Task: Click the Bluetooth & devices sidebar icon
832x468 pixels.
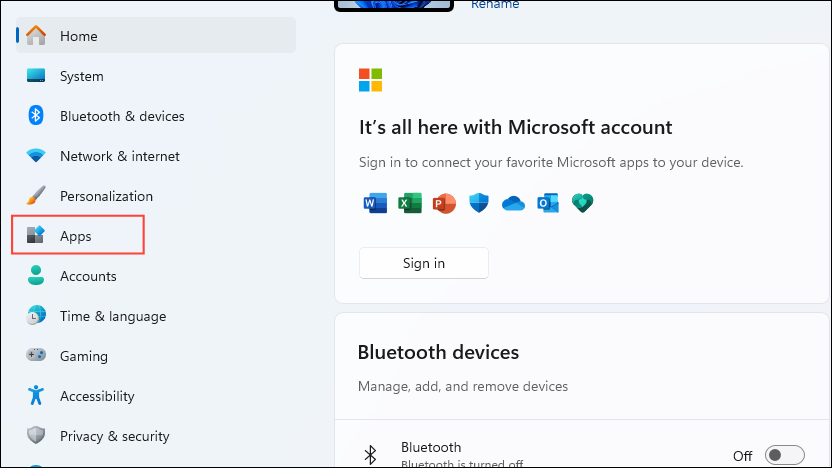Action: 36,116
